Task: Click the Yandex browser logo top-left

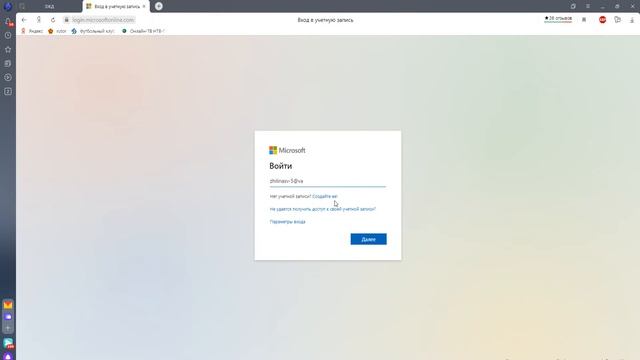Action: point(7,6)
